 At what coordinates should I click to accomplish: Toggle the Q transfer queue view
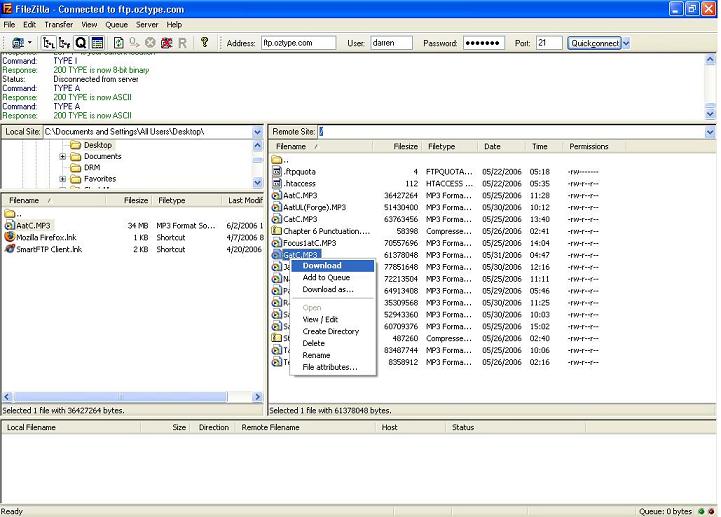click(x=81, y=43)
